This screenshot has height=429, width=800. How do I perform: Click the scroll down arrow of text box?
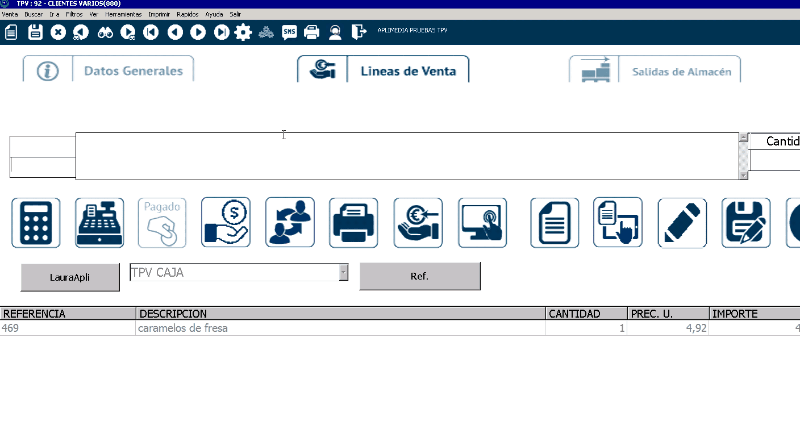(x=742, y=174)
